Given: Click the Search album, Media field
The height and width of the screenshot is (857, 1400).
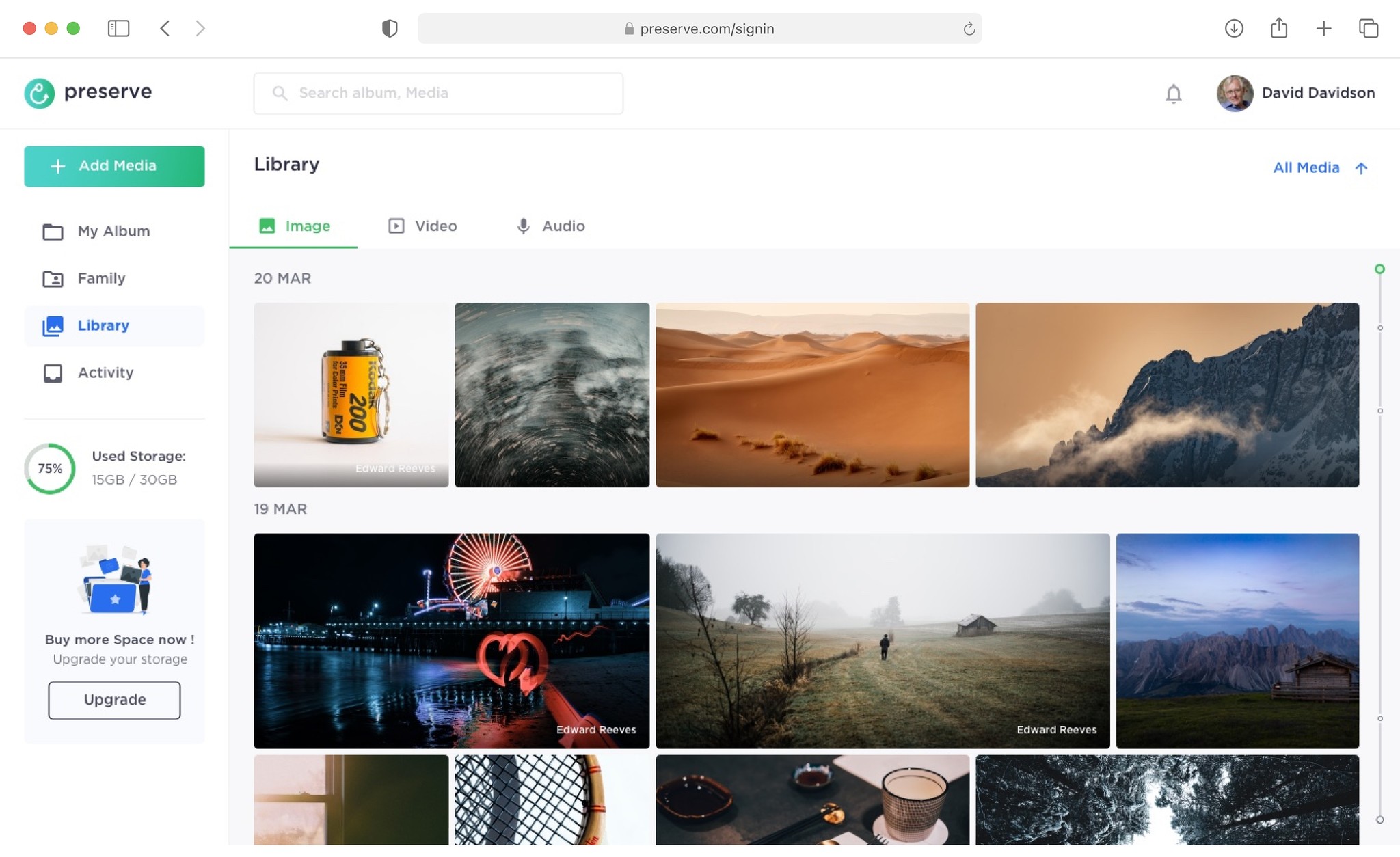Looking at the screenshot, I should point(438,93).
